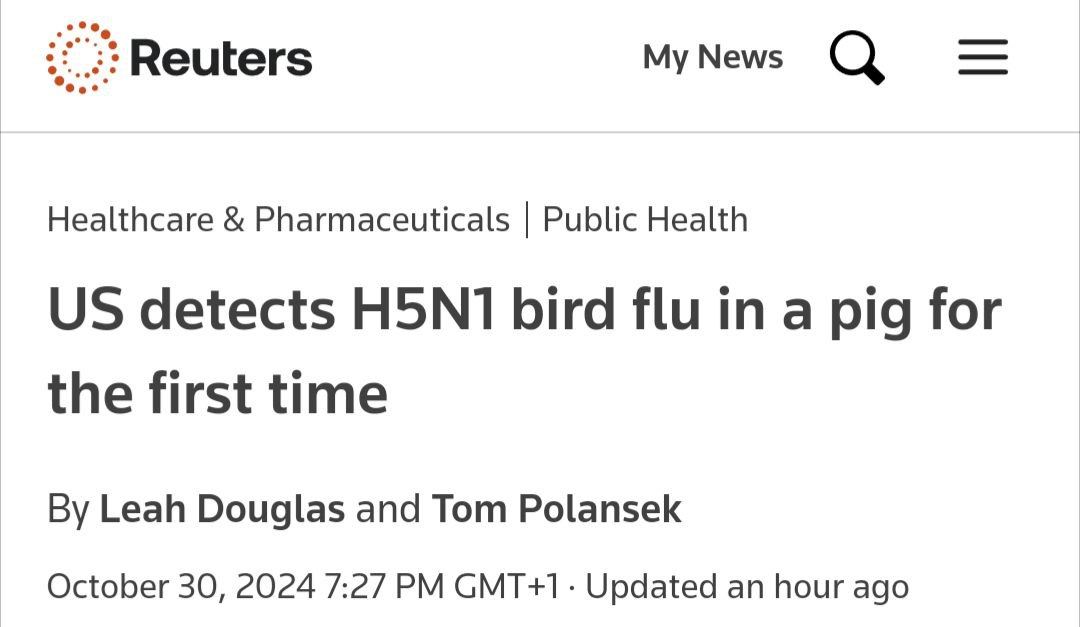Click the word "and" between author names

(388, 509)
